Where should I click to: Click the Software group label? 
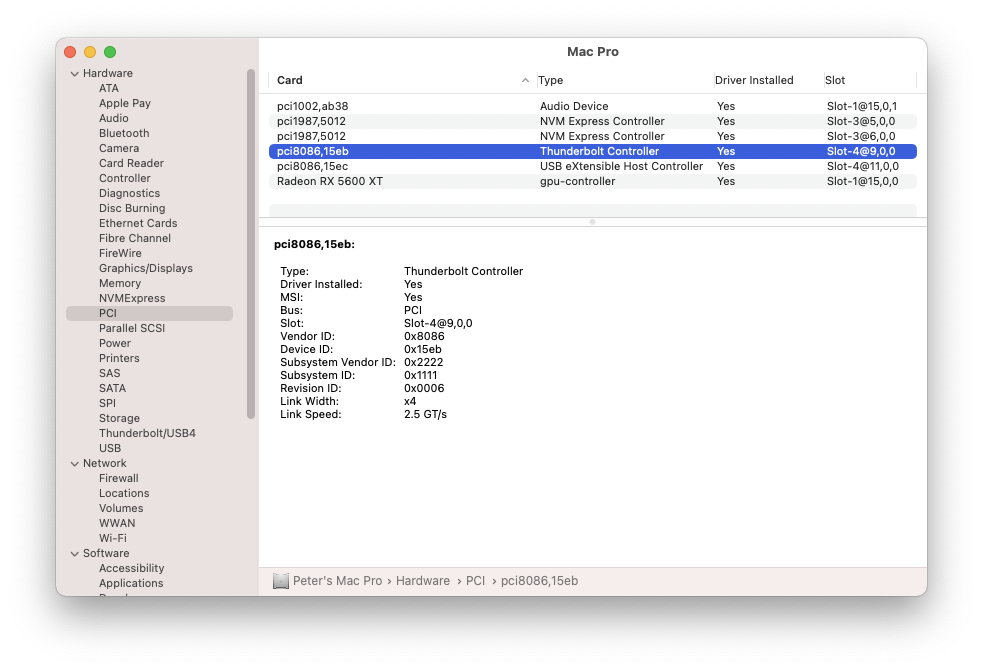click(x=106, y=553)
